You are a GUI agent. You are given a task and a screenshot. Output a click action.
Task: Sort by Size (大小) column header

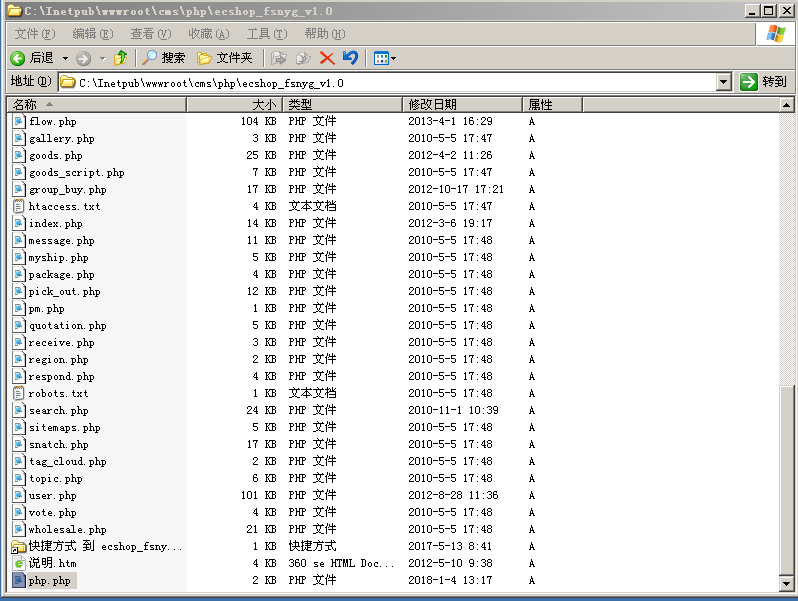tap(235, 105)
